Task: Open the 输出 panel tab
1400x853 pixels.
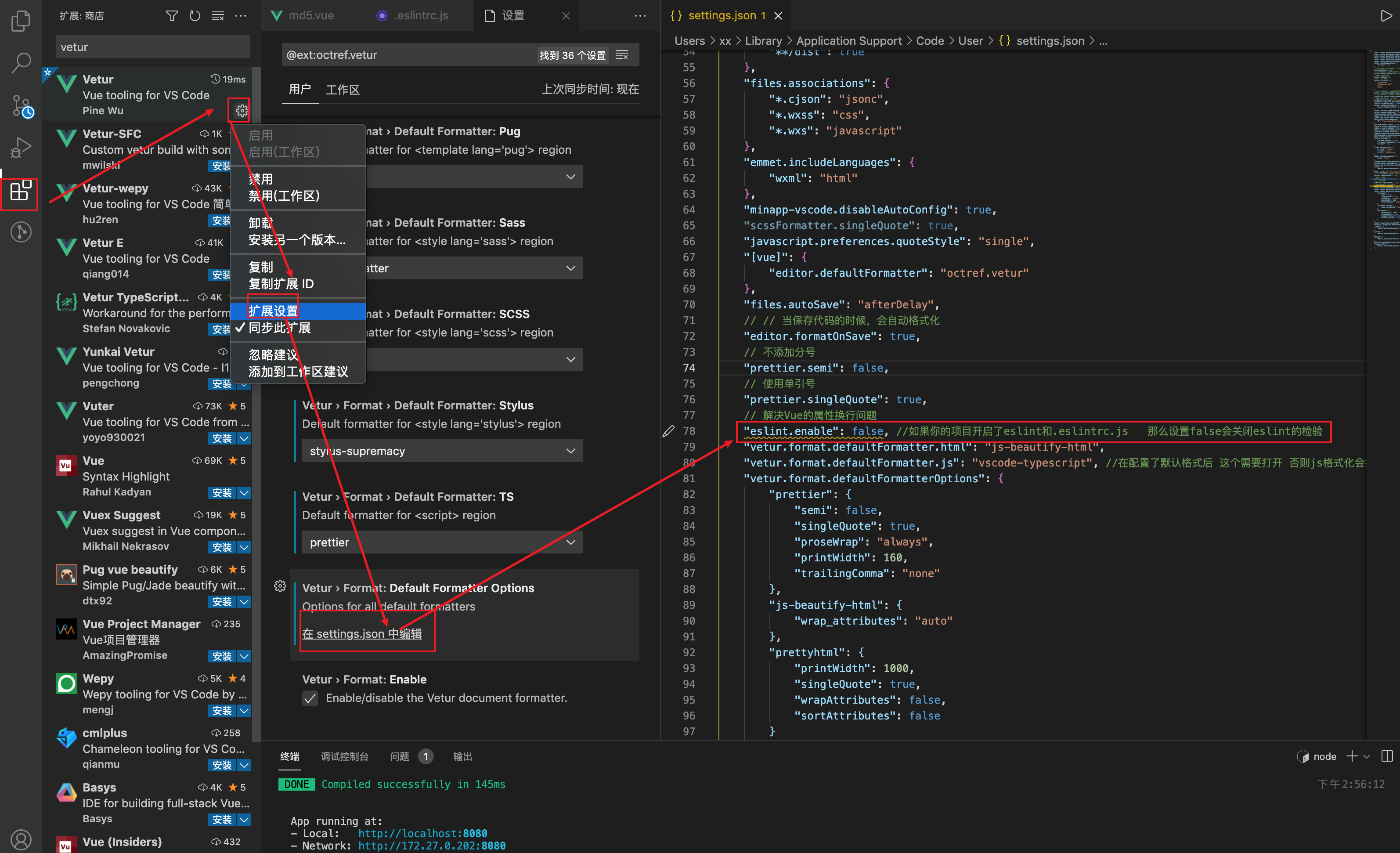Action: [x=462, y=756]
